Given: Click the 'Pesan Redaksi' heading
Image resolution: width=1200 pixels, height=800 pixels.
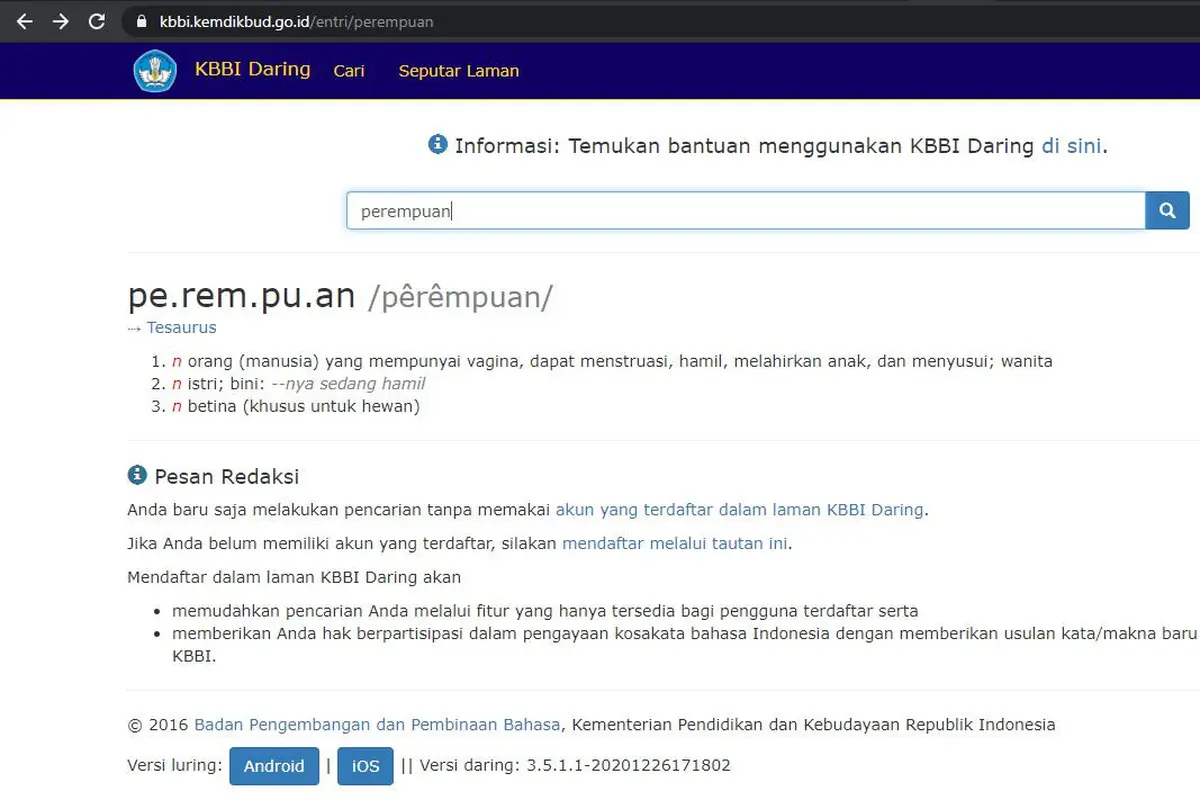Looking at the screenshot, I should pos(227,476).
